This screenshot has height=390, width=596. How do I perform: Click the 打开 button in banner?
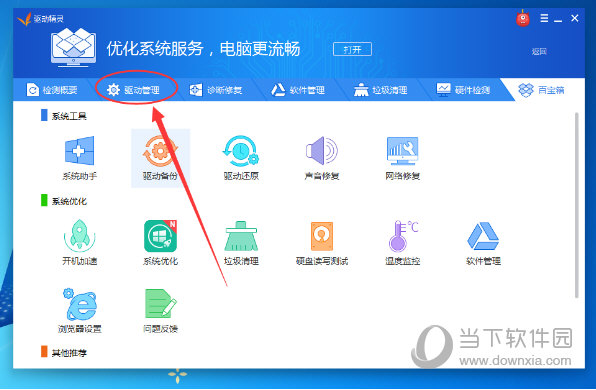(x=352, y=49)
